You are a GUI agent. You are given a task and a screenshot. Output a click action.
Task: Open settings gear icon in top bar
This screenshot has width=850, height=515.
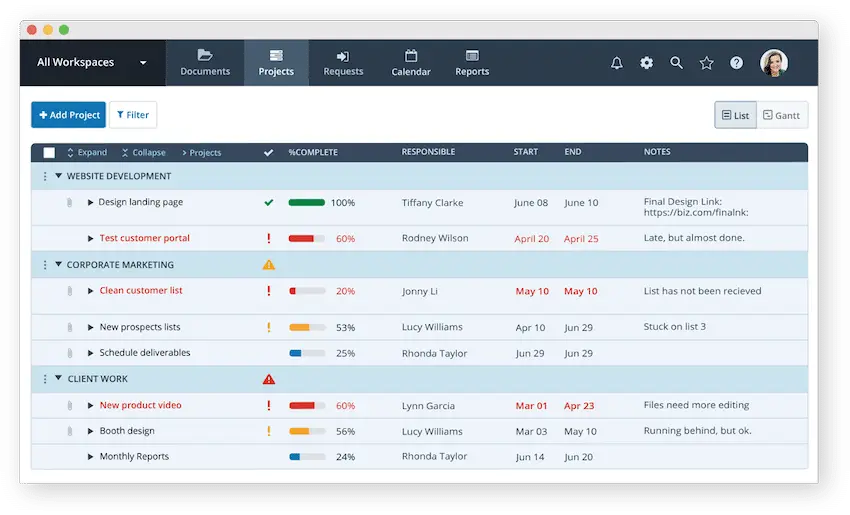pyautogui.click(x=646, y=63)
